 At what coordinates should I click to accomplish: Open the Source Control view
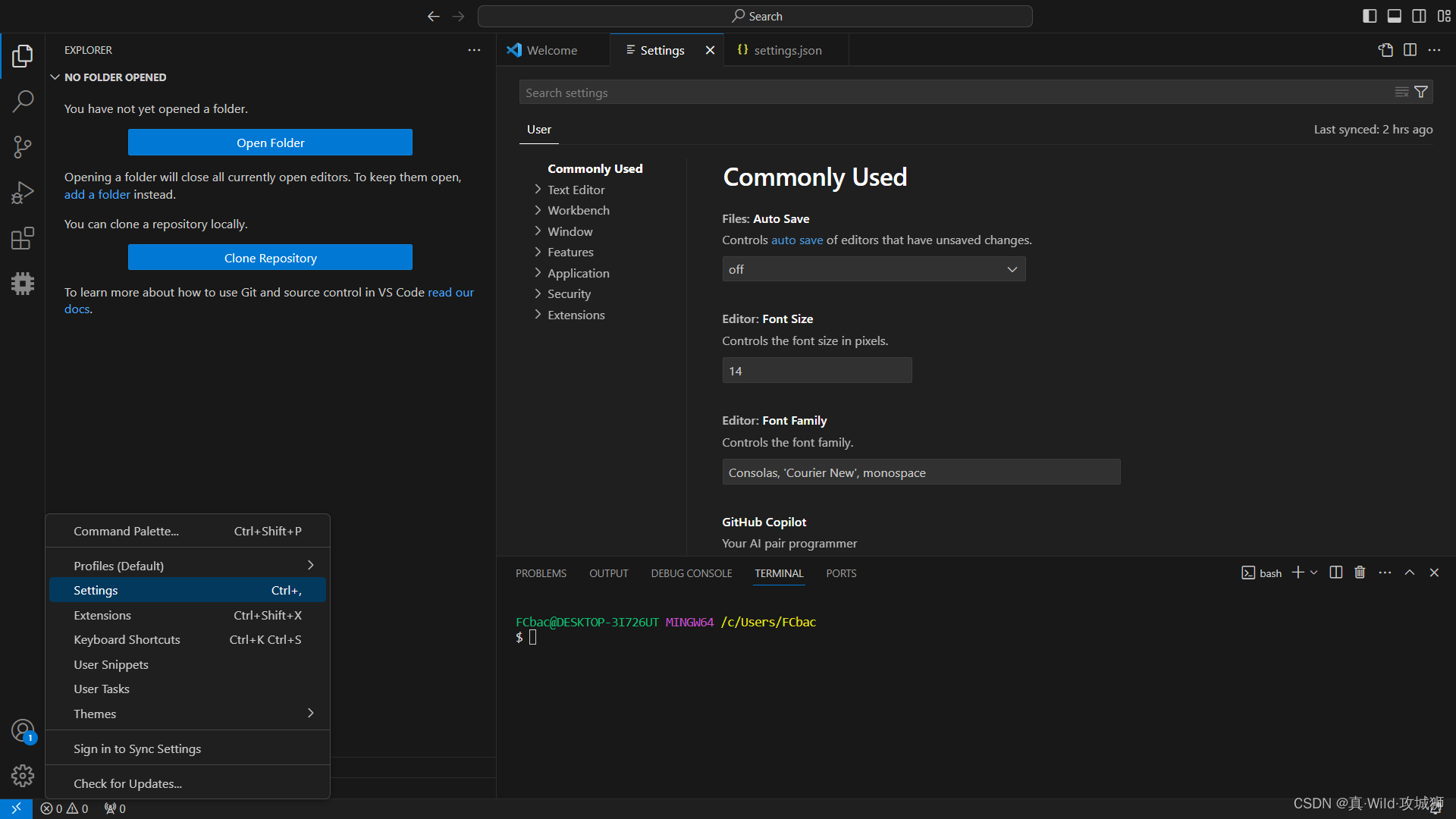(x=22, y=146)
